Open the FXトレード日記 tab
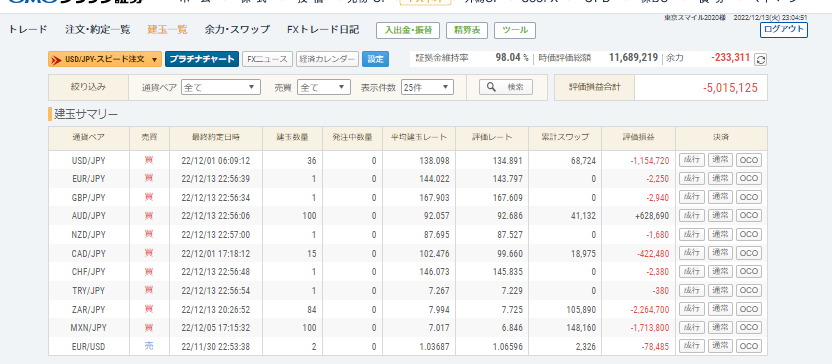This screenshot has width=832, height=364. [323, 30]
